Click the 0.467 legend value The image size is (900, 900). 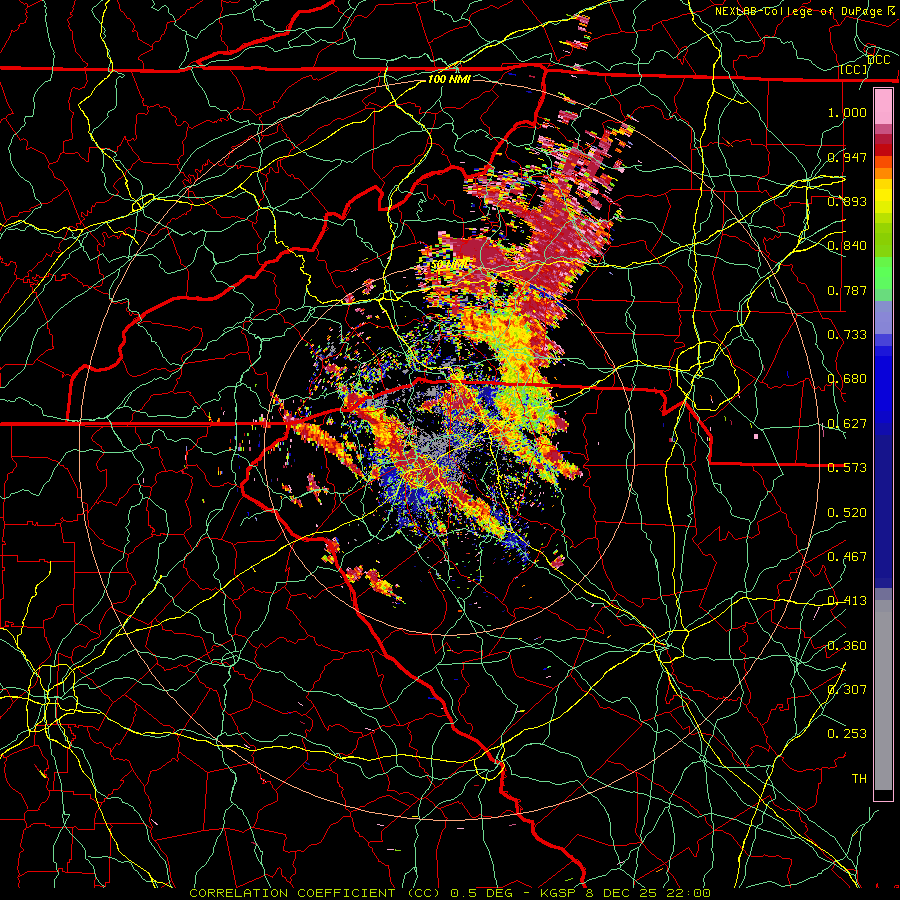click(x=847, y=556)
